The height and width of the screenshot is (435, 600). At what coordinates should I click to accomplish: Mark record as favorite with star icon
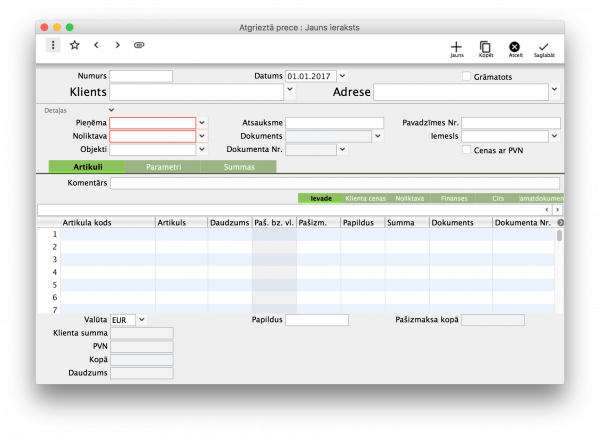tap(74, 45)
